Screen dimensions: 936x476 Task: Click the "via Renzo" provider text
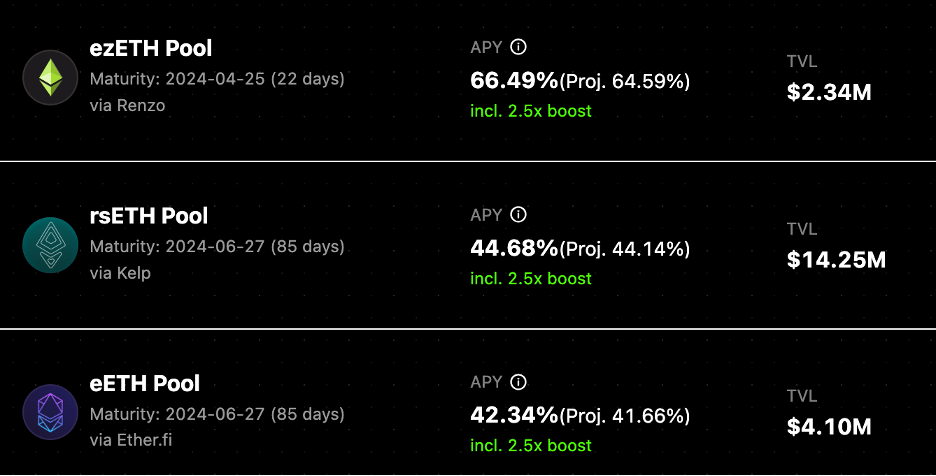click(127, 105)
